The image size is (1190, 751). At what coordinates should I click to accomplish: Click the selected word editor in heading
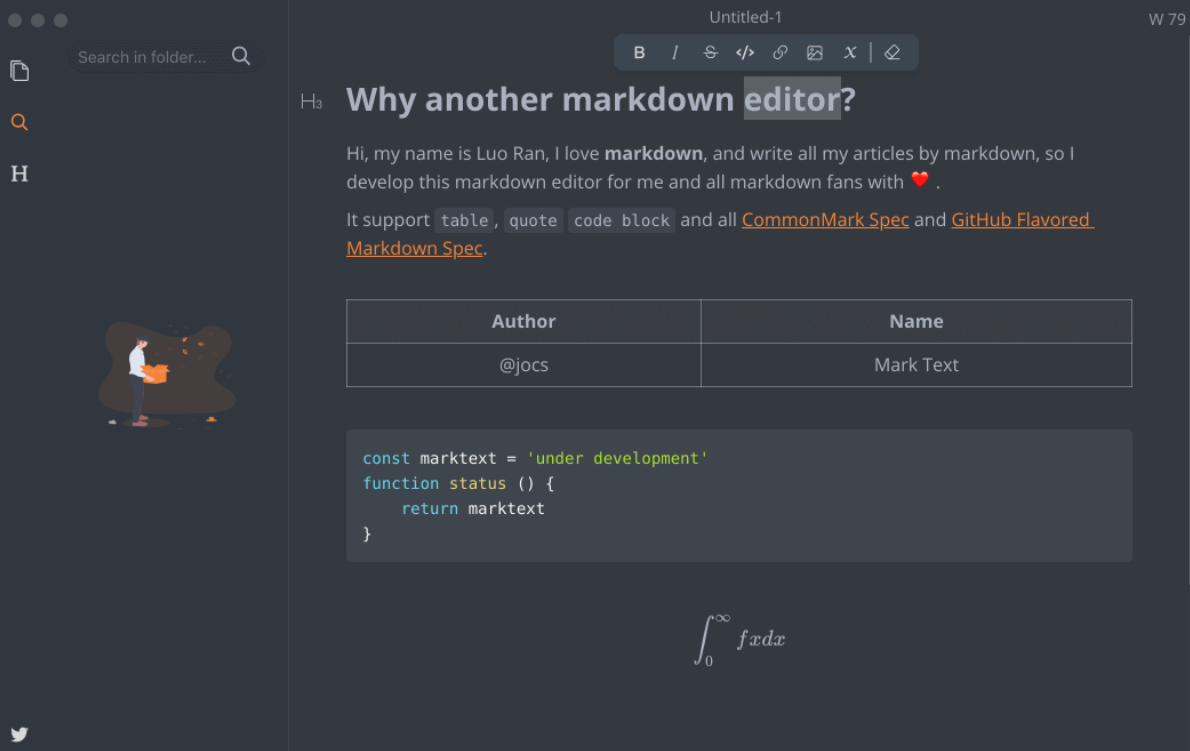[x=792, y=99]
